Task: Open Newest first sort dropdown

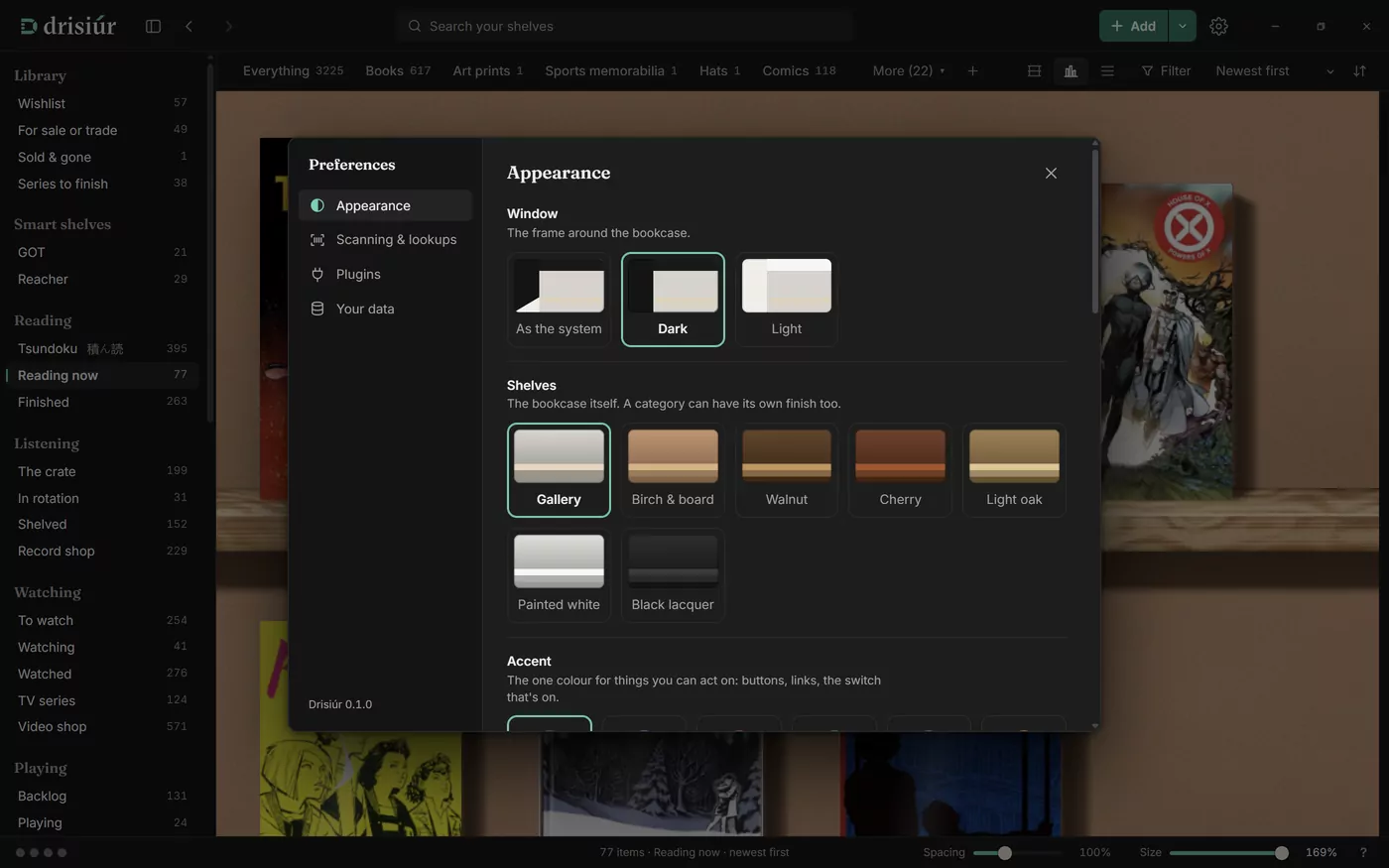Action: pos(1275,70)
